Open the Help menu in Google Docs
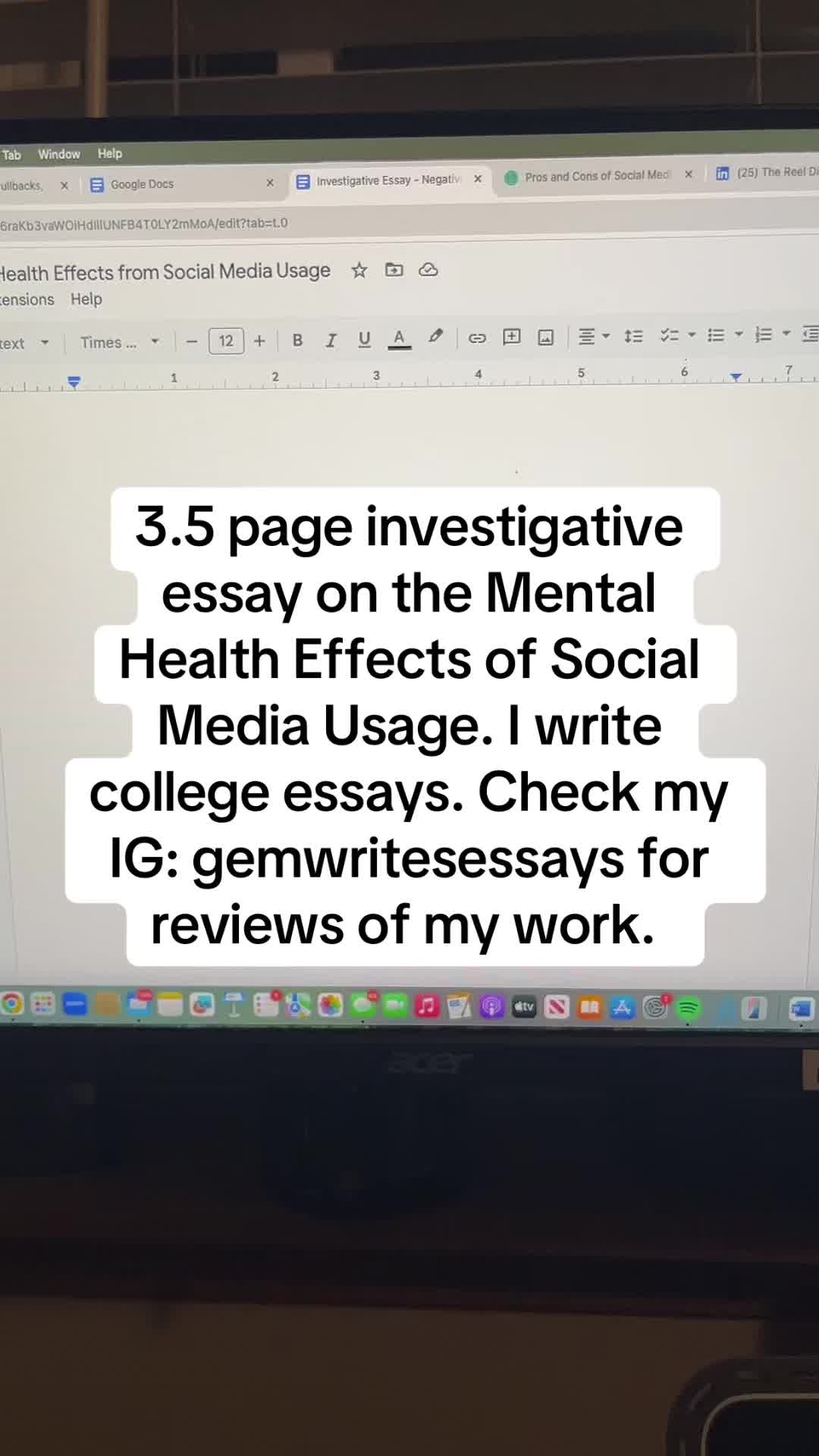The width and height of the screenshot is (819, 1456). [x=86, y=299]
